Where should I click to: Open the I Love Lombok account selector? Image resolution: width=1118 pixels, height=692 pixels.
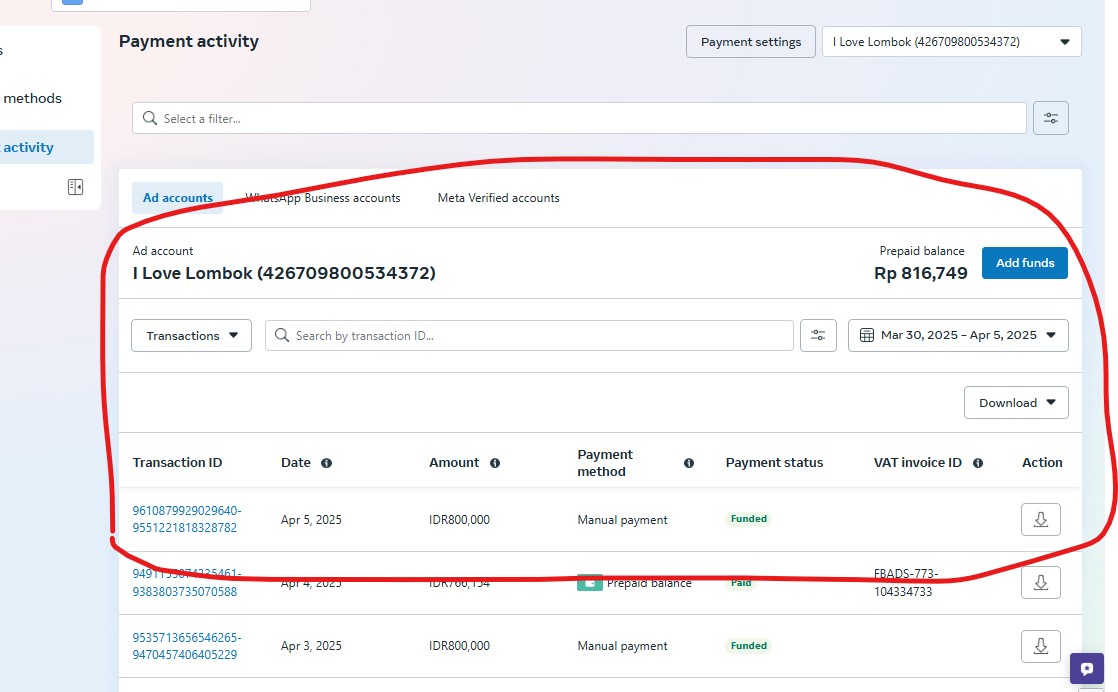(950, 42)
